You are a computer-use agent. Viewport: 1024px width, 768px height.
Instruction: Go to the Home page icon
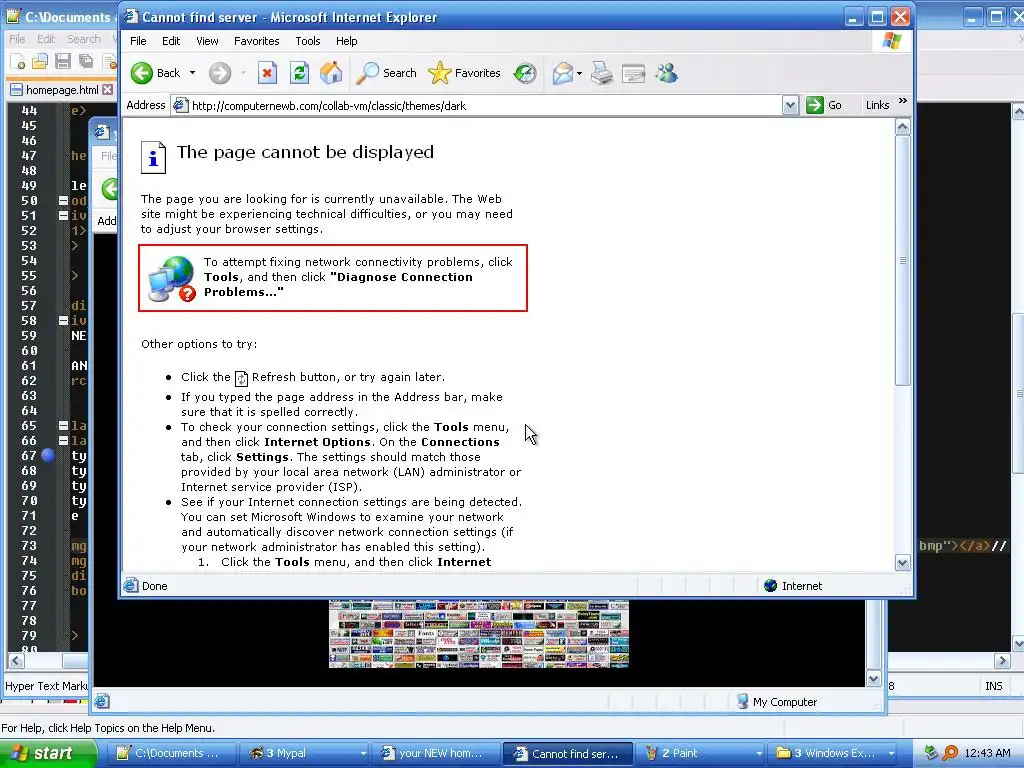coord(331,73)
